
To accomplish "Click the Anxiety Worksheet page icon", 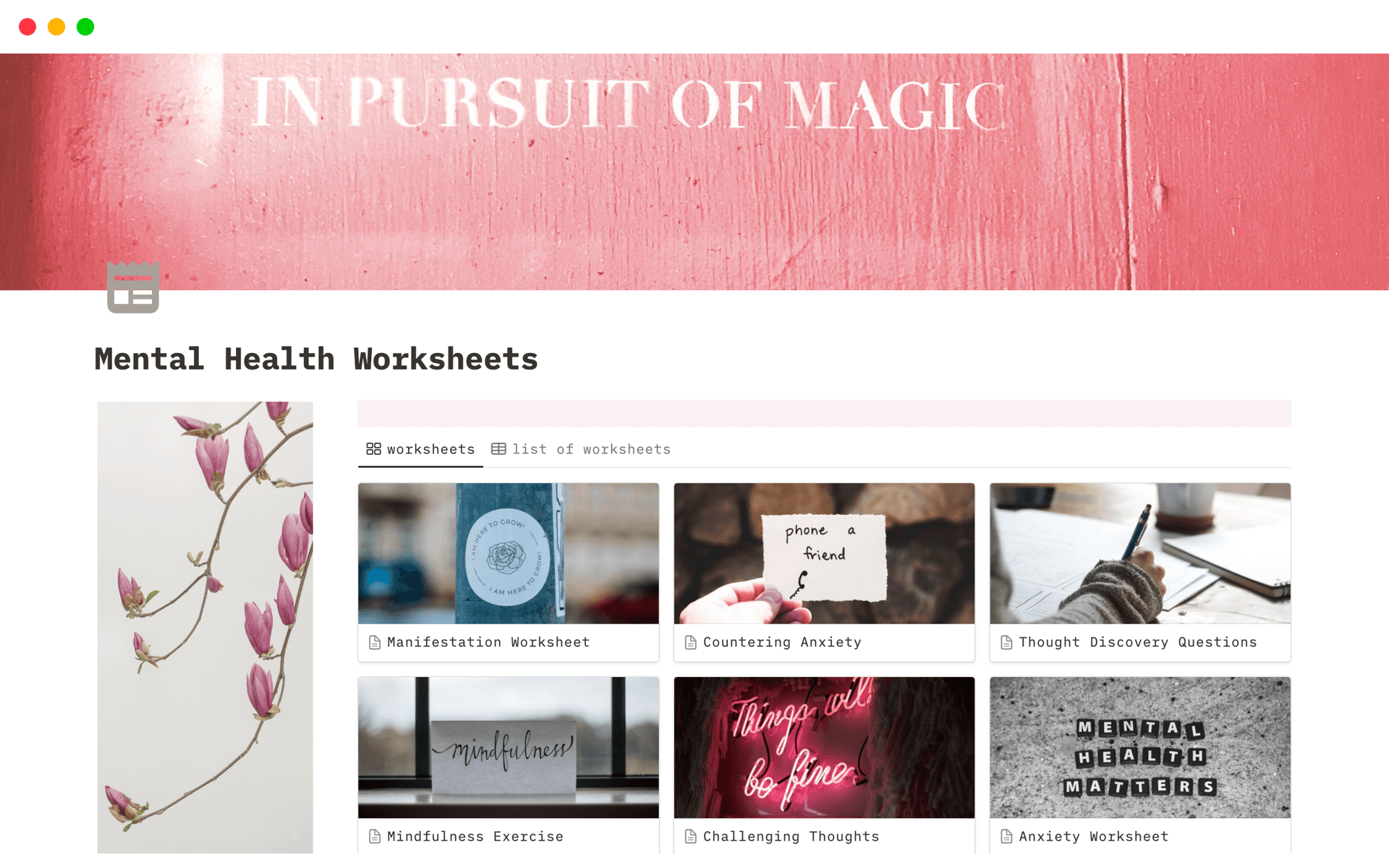I will pos(1006,837).
